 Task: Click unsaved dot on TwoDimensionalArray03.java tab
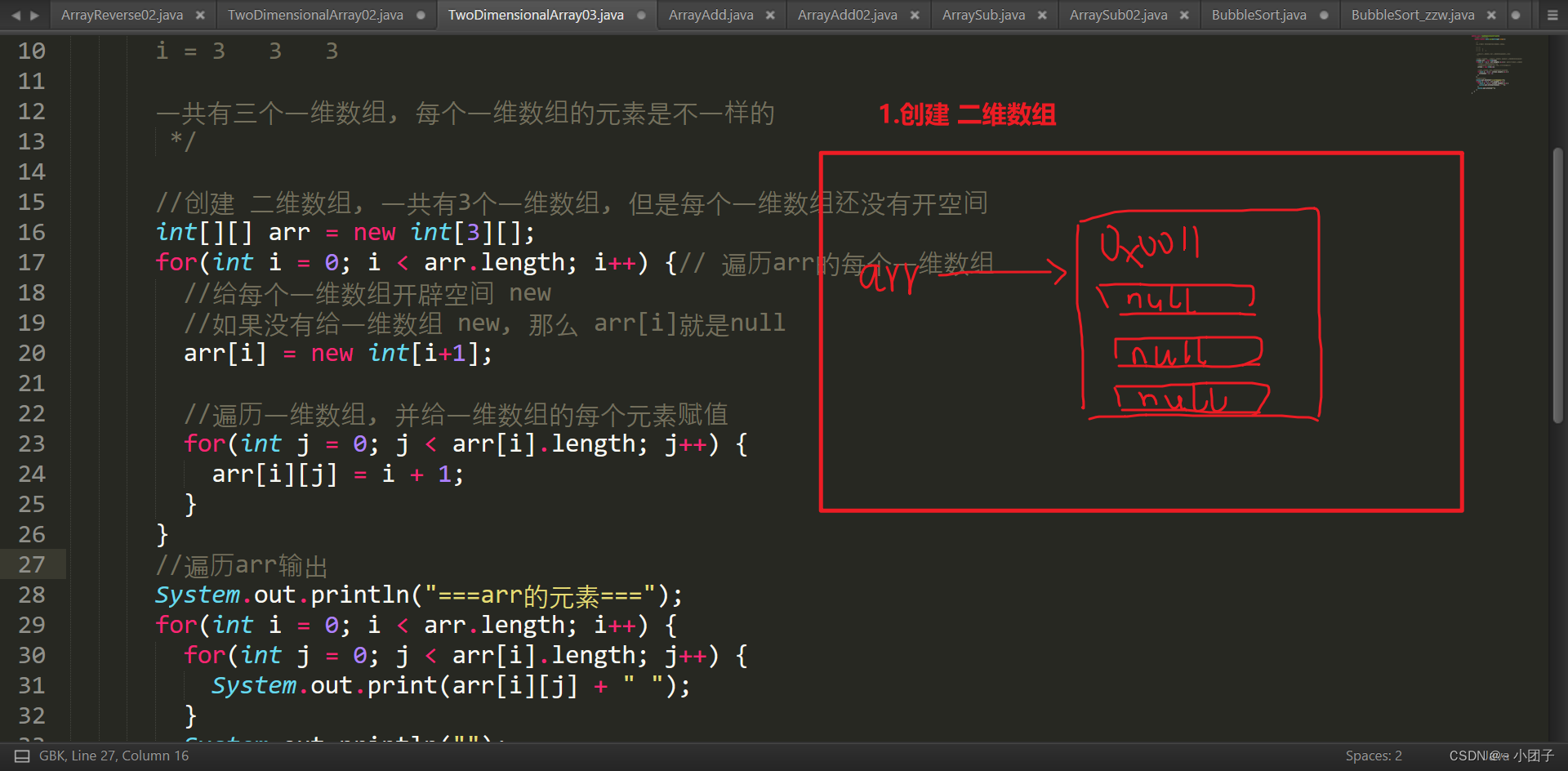coord(641,15)
